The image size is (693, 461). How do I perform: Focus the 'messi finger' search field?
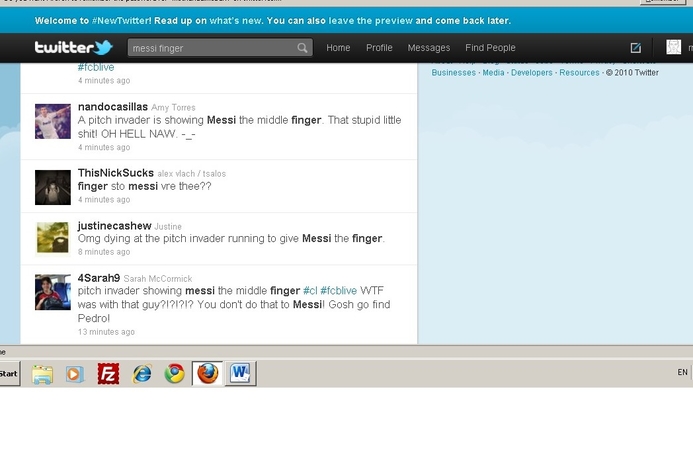[x=220, y=48]
